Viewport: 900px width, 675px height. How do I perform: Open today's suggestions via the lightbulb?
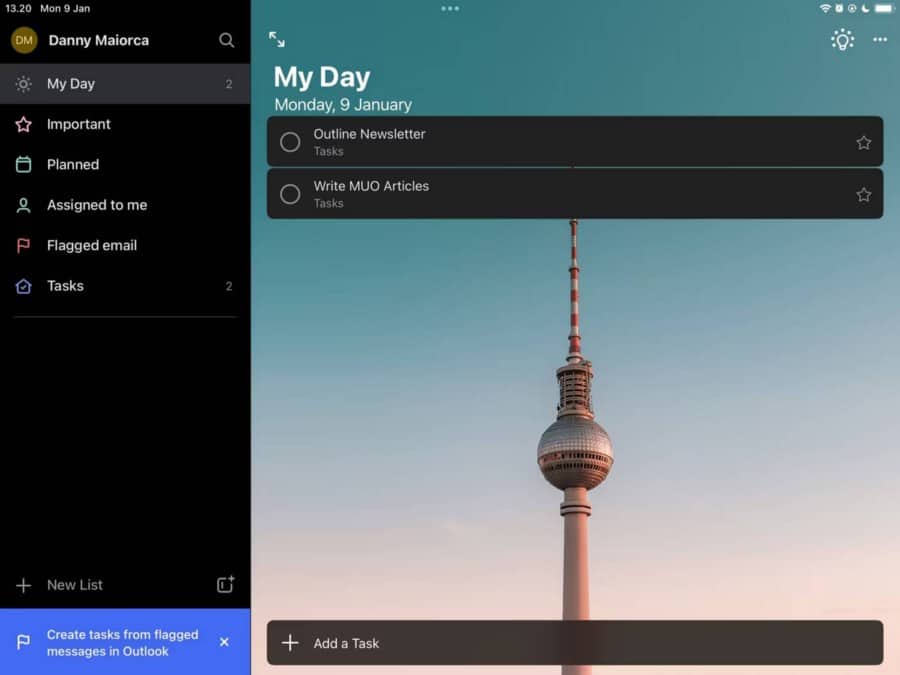pyautogui.click(x=842, y=40)
